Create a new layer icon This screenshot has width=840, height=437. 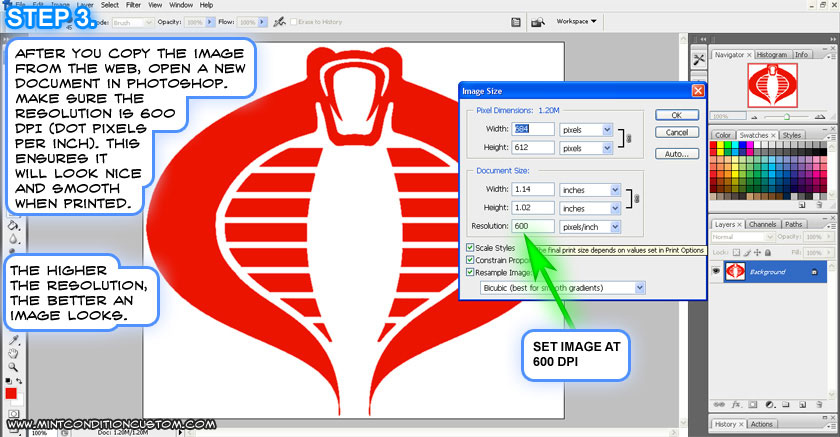pyautogui.click(x=802, y=405)
